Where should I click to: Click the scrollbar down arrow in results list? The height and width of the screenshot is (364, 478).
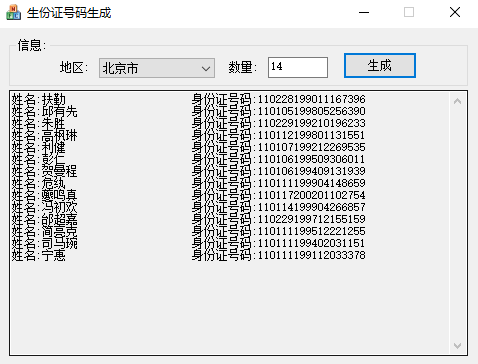click(457, 346)
